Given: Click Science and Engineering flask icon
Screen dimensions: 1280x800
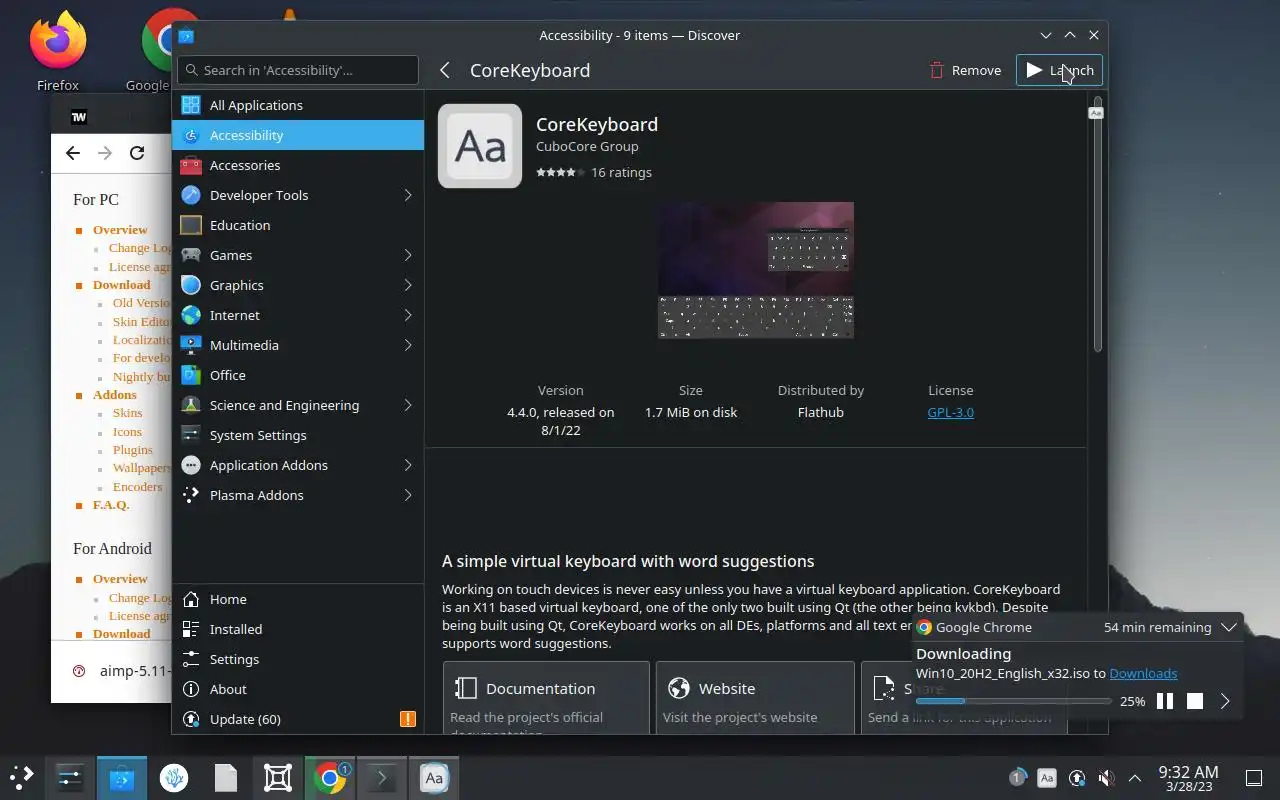Looking at the screenshot, I should click(191, 405).
